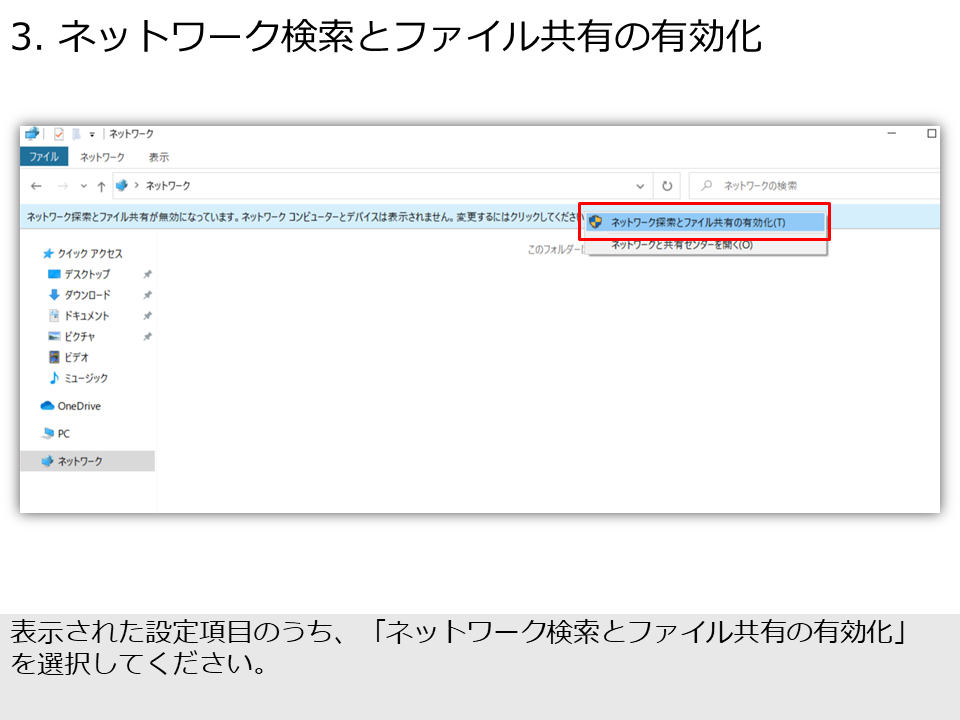Click the ピクチャ image icon
This screenshot has width=960, height=720.
[x=54, y=336]
